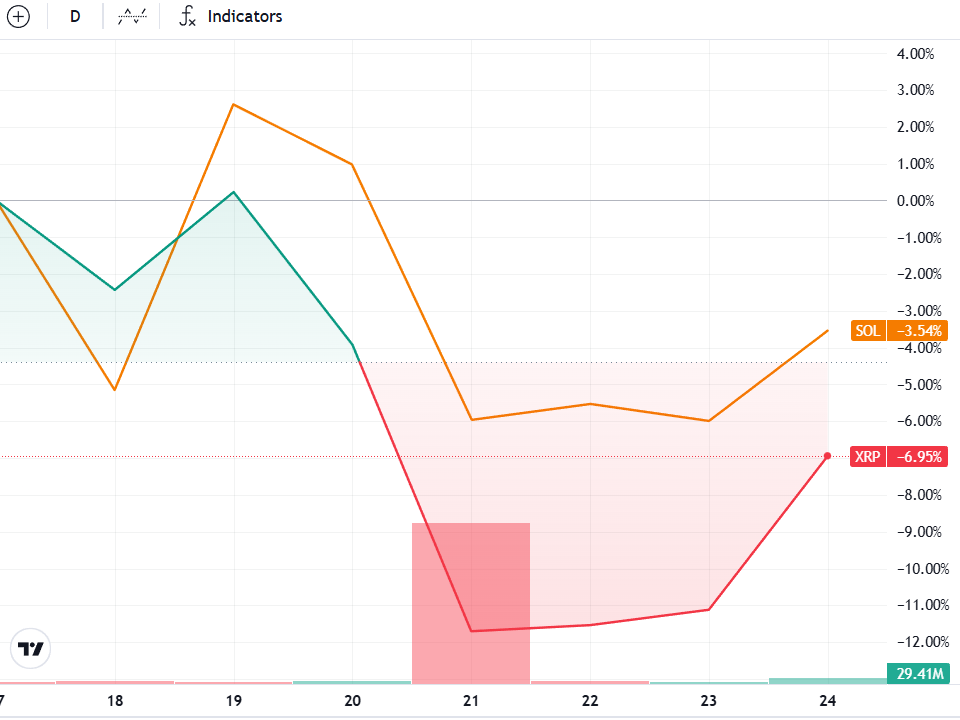Click date 21 on the time axis
Viewport: 960px width, 720px height.
472,701
